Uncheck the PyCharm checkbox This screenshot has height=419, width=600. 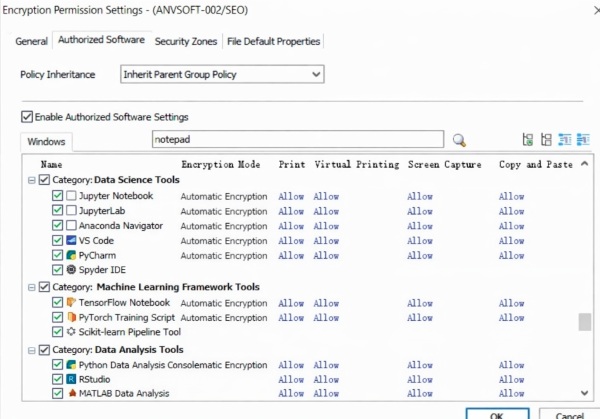(57, 255)
